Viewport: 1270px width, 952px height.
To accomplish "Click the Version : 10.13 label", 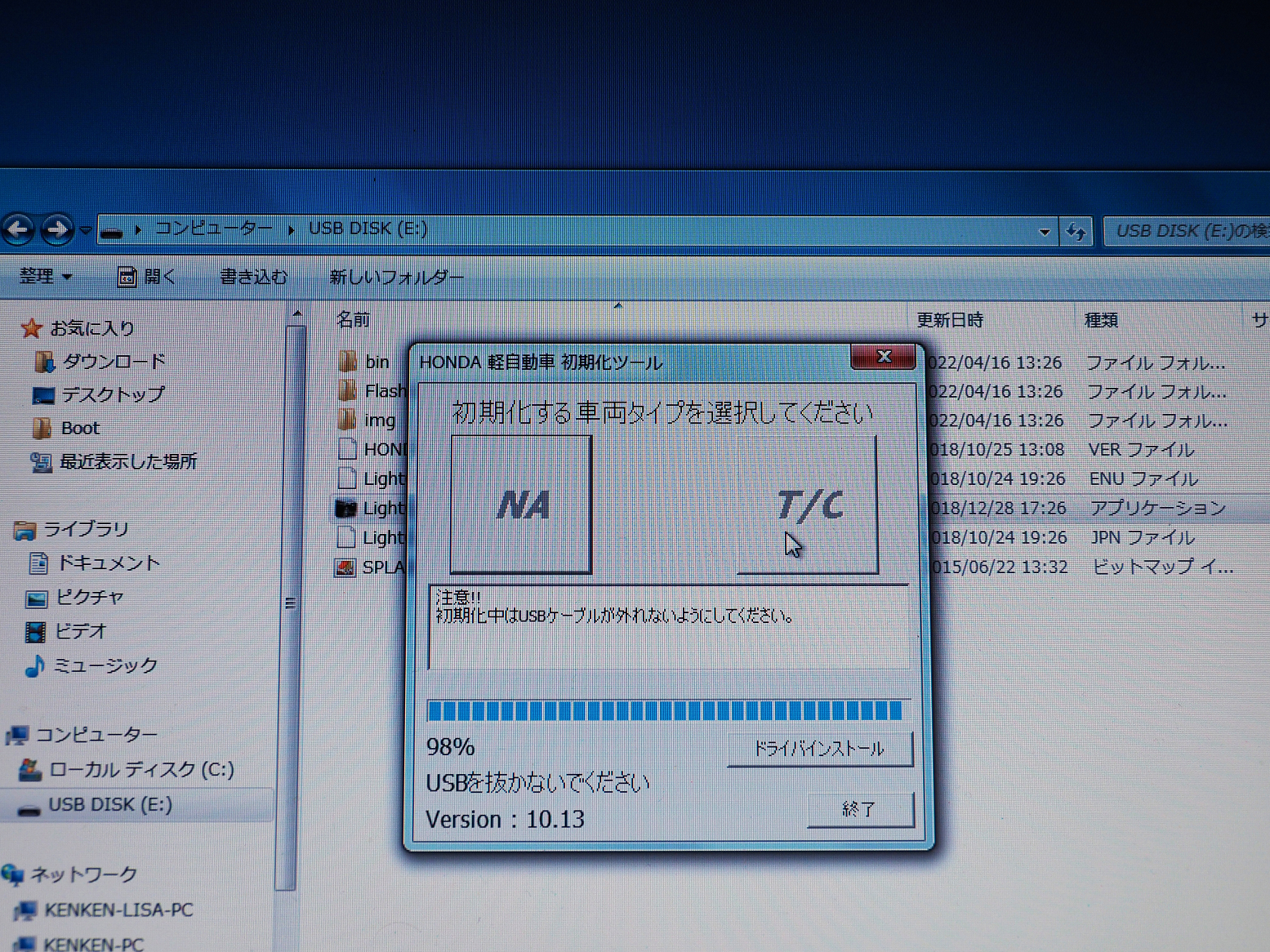I will [x=505, y=819].
